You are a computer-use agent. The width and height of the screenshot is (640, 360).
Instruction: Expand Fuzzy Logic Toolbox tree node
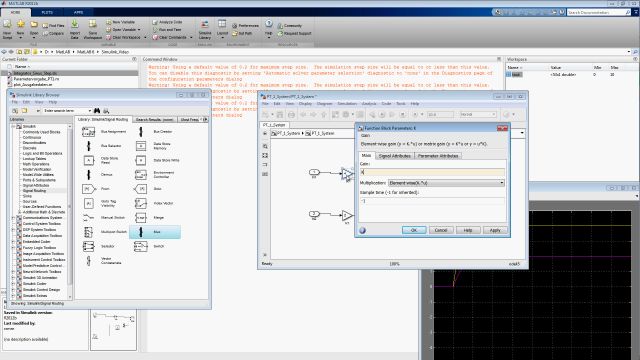click(13, 247)
